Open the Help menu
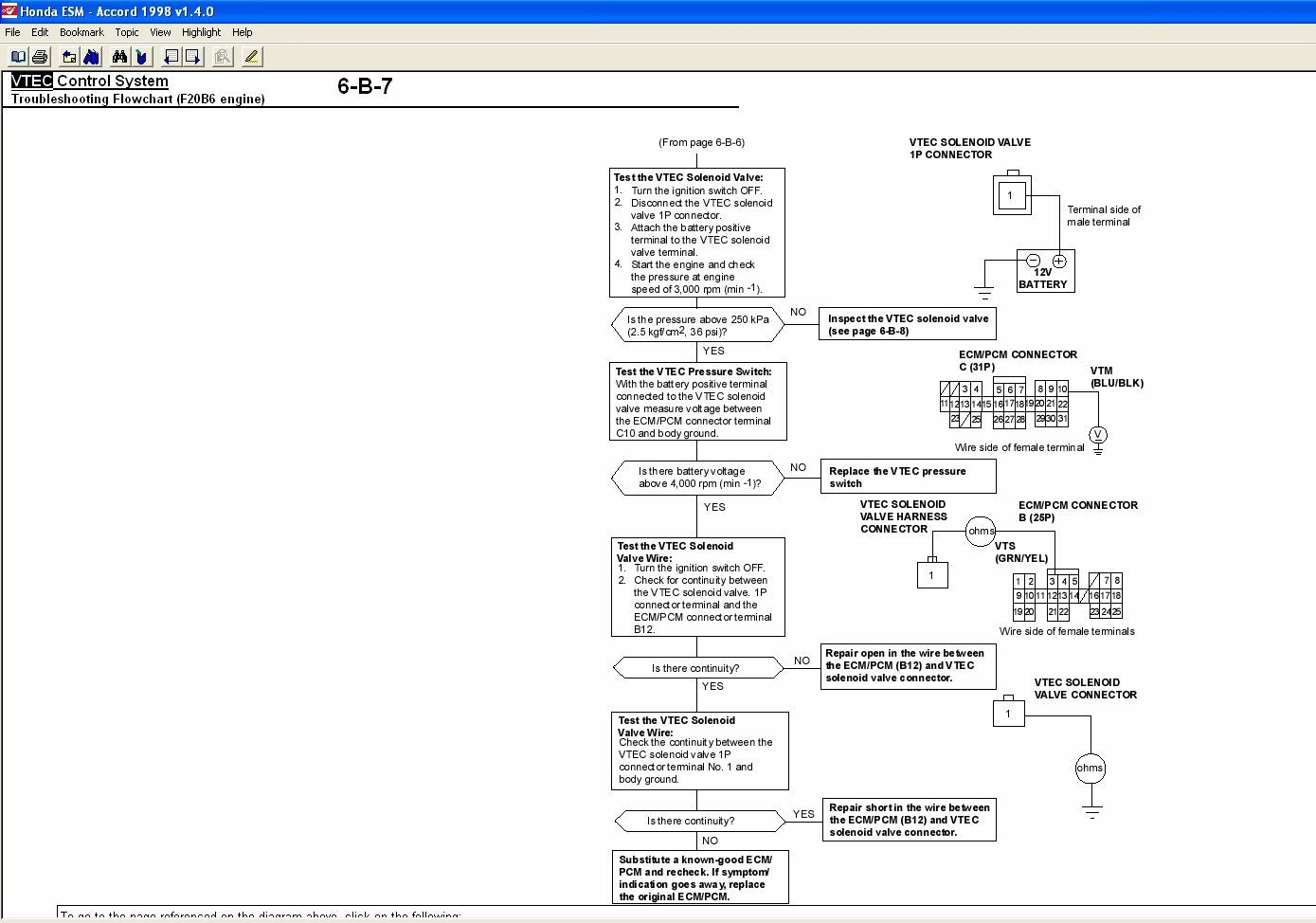Viewport: 1316px width, 923px height. pos(243,32)
